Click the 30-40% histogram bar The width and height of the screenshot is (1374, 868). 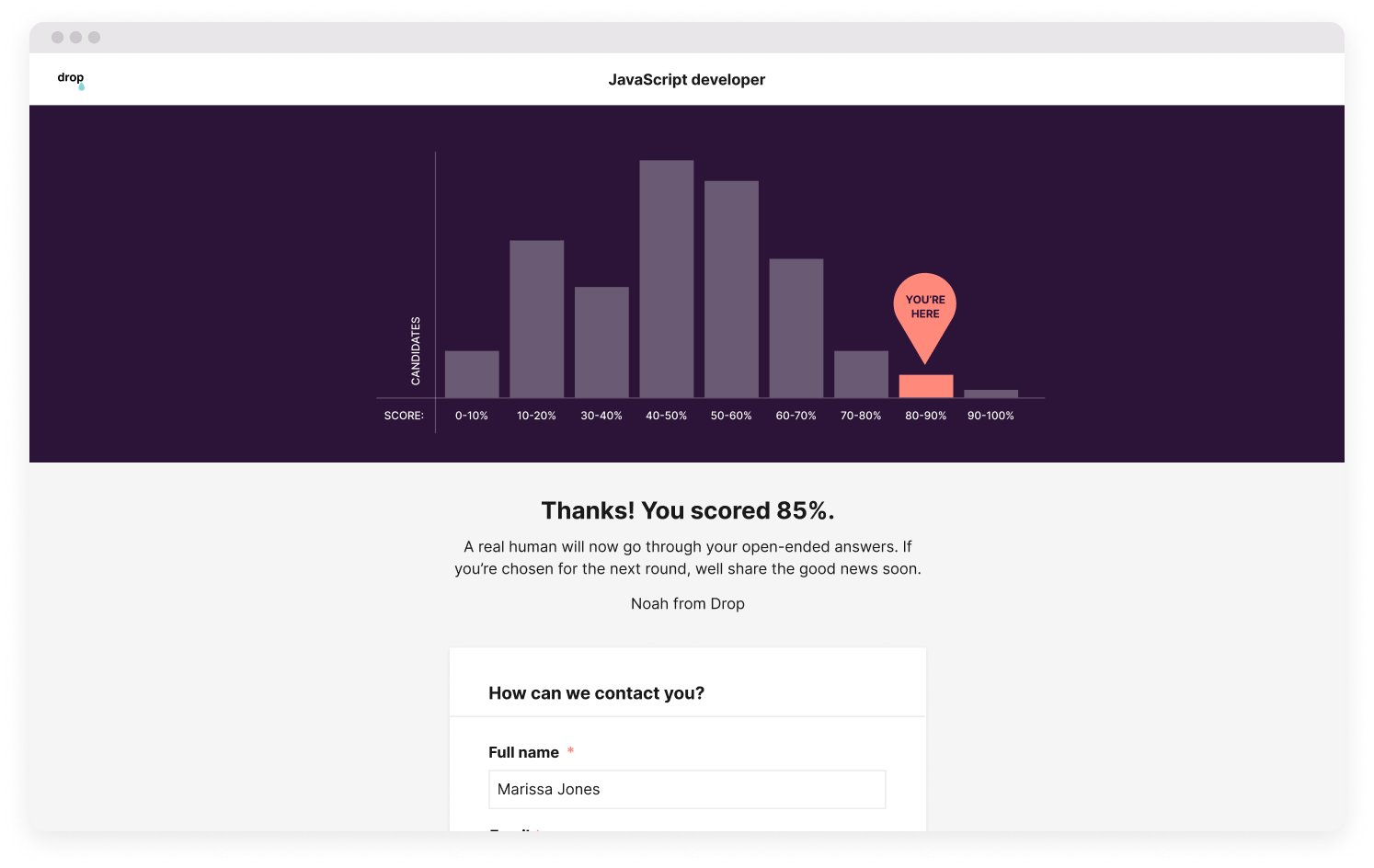click(x=601, y=342)
